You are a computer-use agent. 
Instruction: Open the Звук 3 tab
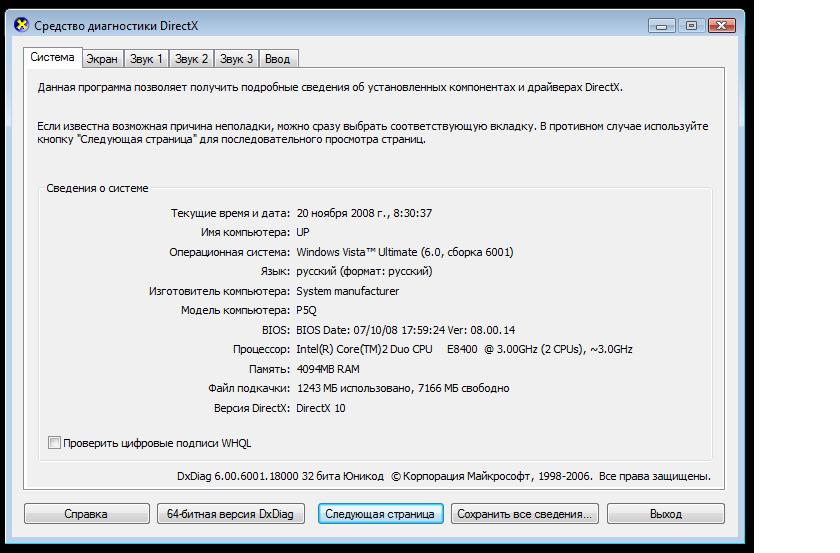point(236,59)
